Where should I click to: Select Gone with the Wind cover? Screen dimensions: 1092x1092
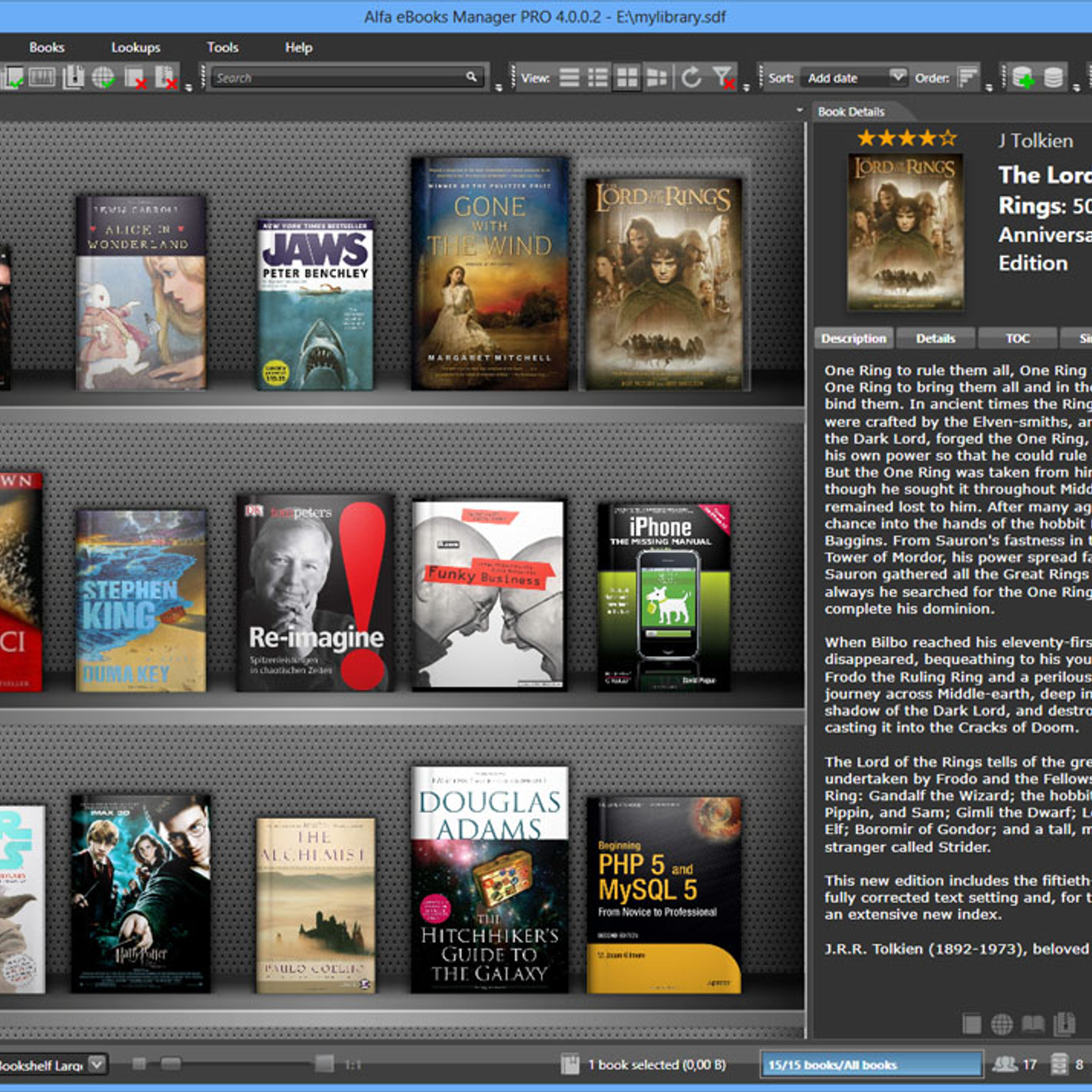[490, 274]
